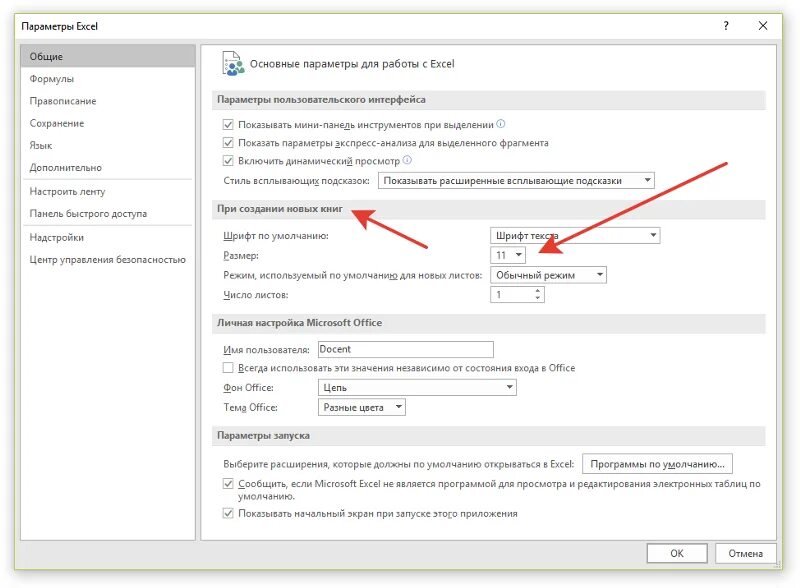This screenshot has height=588, width=800.
Task: Open Панель быстрого доступа category
Action: [108, 213]
